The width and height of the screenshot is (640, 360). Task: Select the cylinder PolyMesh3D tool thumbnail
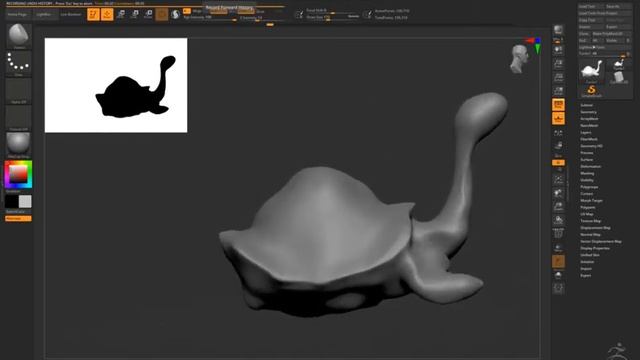click(619, 78)
